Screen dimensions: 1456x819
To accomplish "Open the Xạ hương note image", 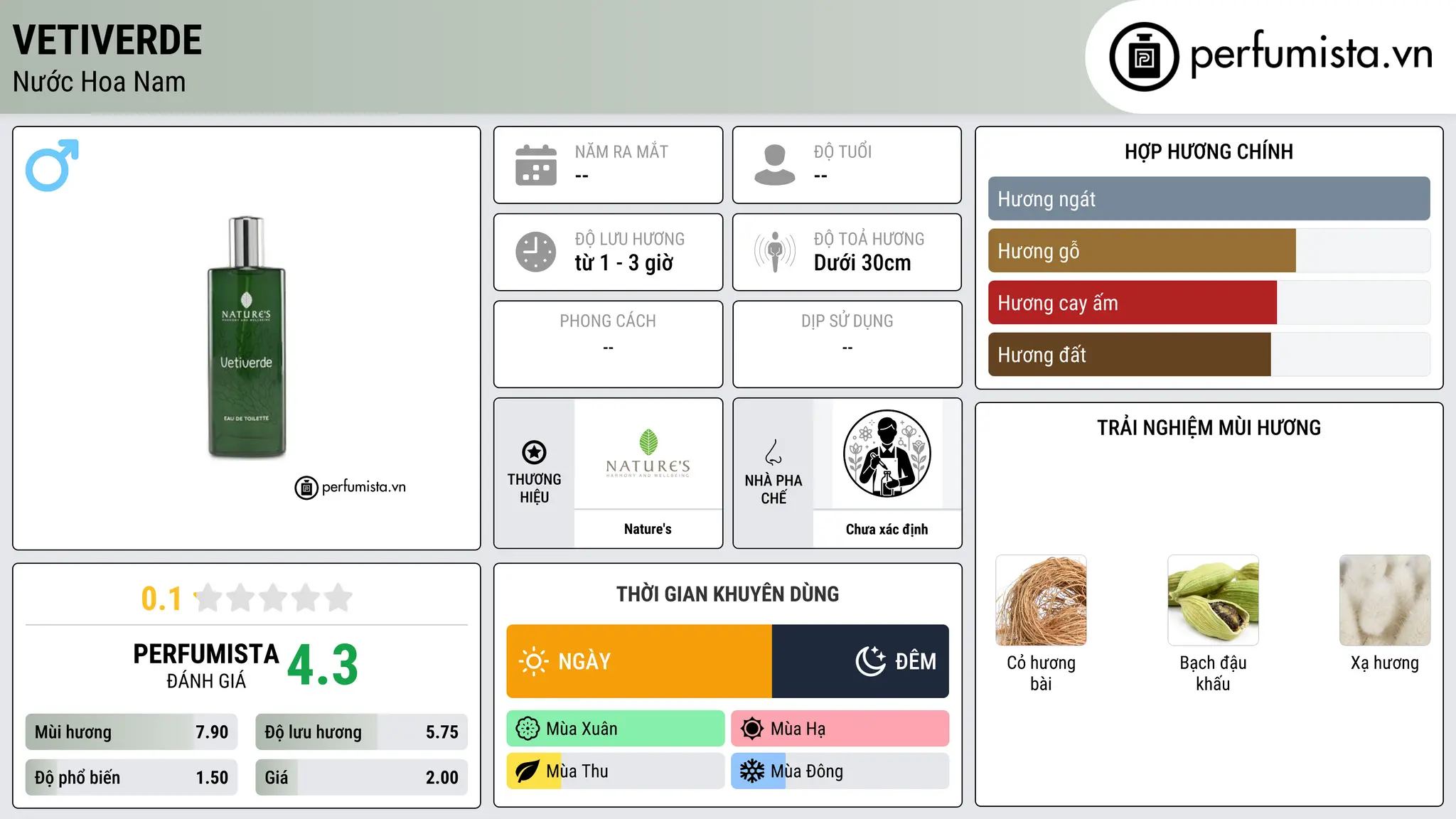I will tap(1385, 600).
